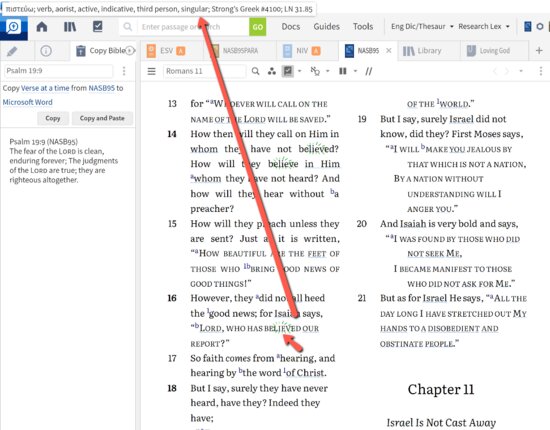
Task: Click the 'Israel Is Not Cast Away' heading
Action: click(x=441, y=423)
